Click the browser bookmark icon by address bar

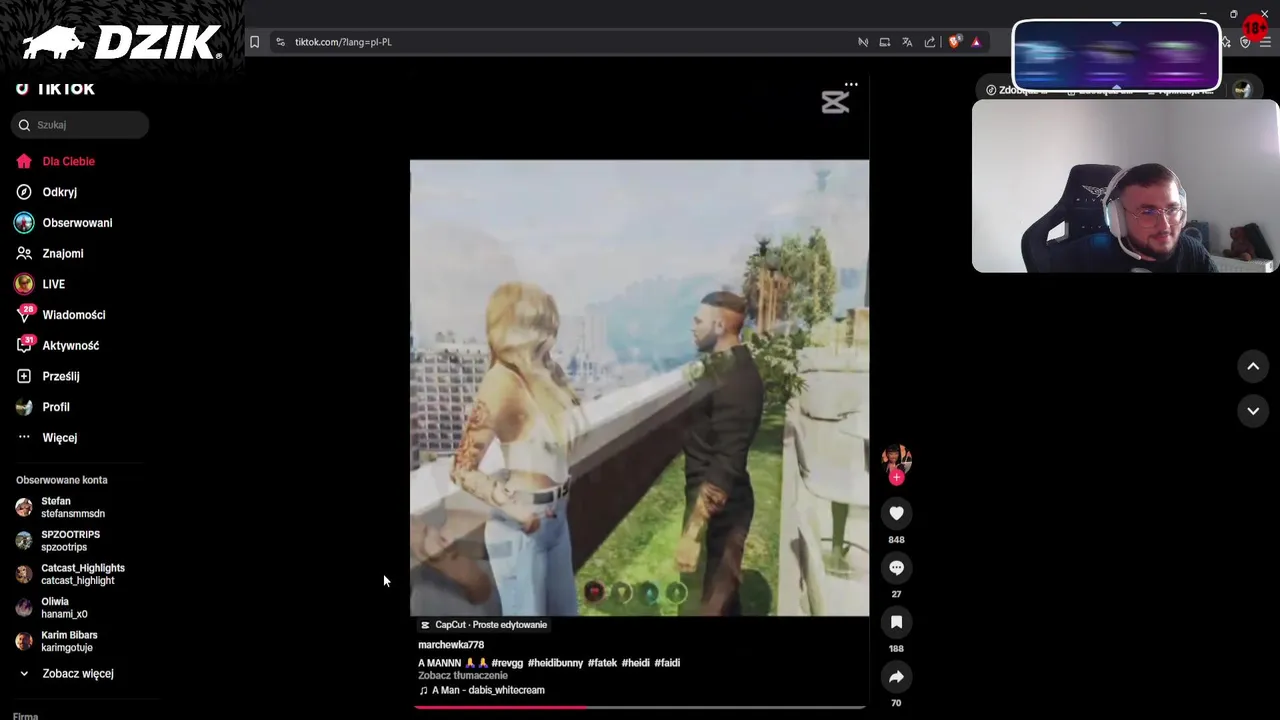point(254,42)
